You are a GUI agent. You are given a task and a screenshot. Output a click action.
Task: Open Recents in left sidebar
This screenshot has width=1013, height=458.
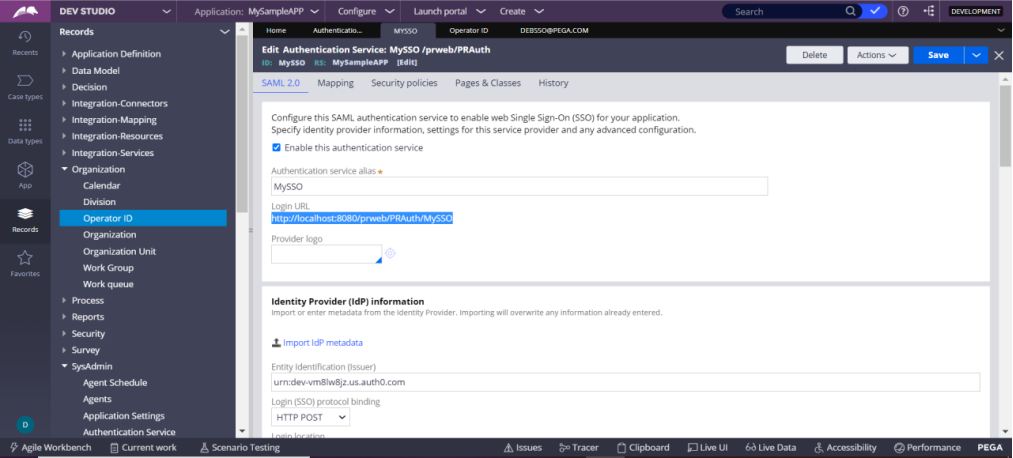click(25, 43)
